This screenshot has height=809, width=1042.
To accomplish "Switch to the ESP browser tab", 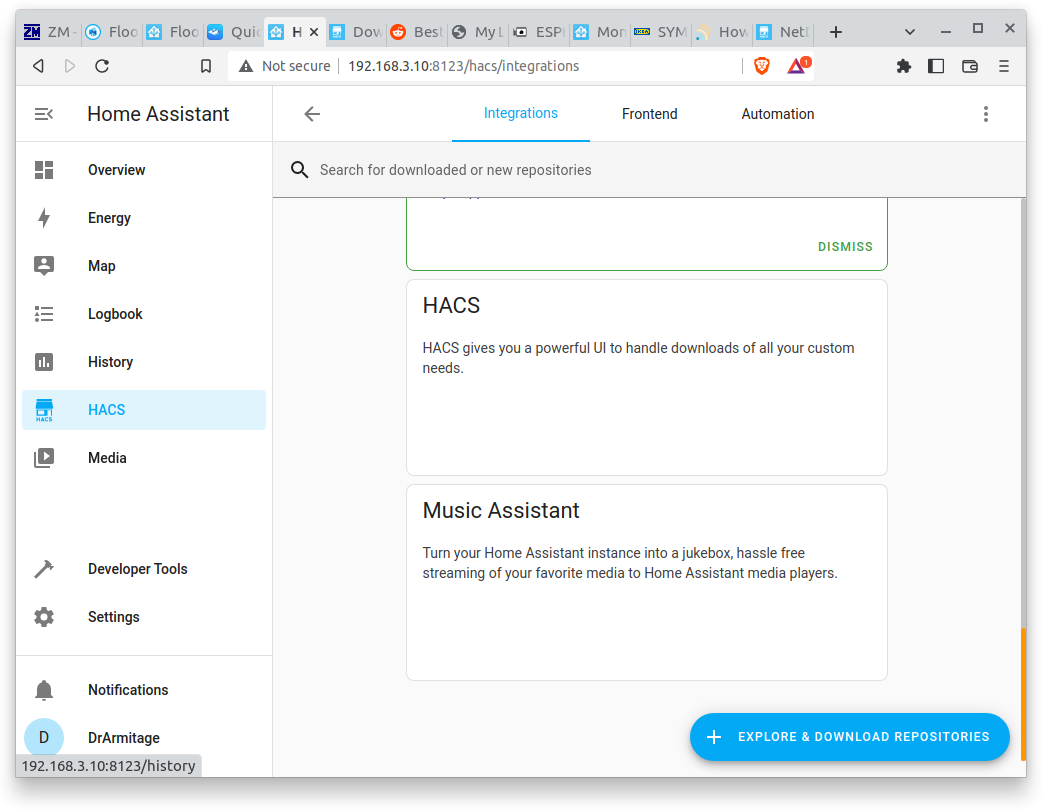I will (x=539, y=32).
